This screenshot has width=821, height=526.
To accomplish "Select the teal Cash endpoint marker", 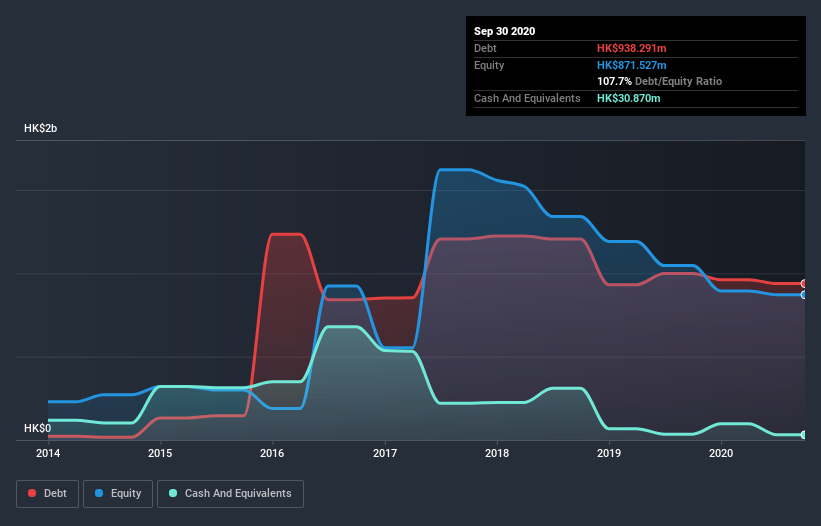I will [804, 435].
